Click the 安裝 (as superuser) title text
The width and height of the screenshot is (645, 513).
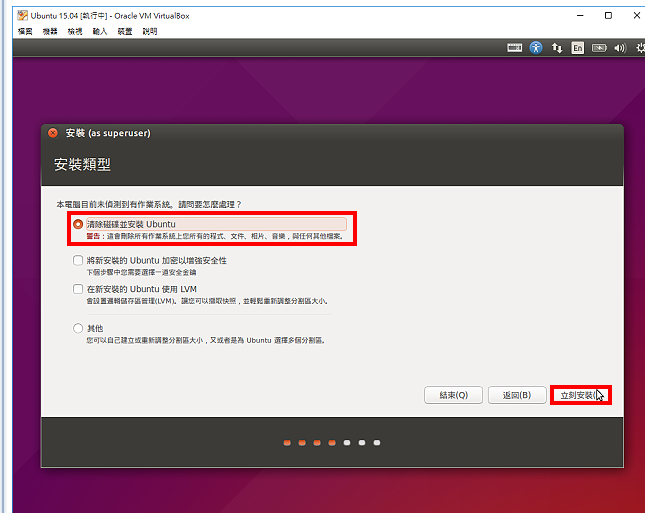(108, 133)
